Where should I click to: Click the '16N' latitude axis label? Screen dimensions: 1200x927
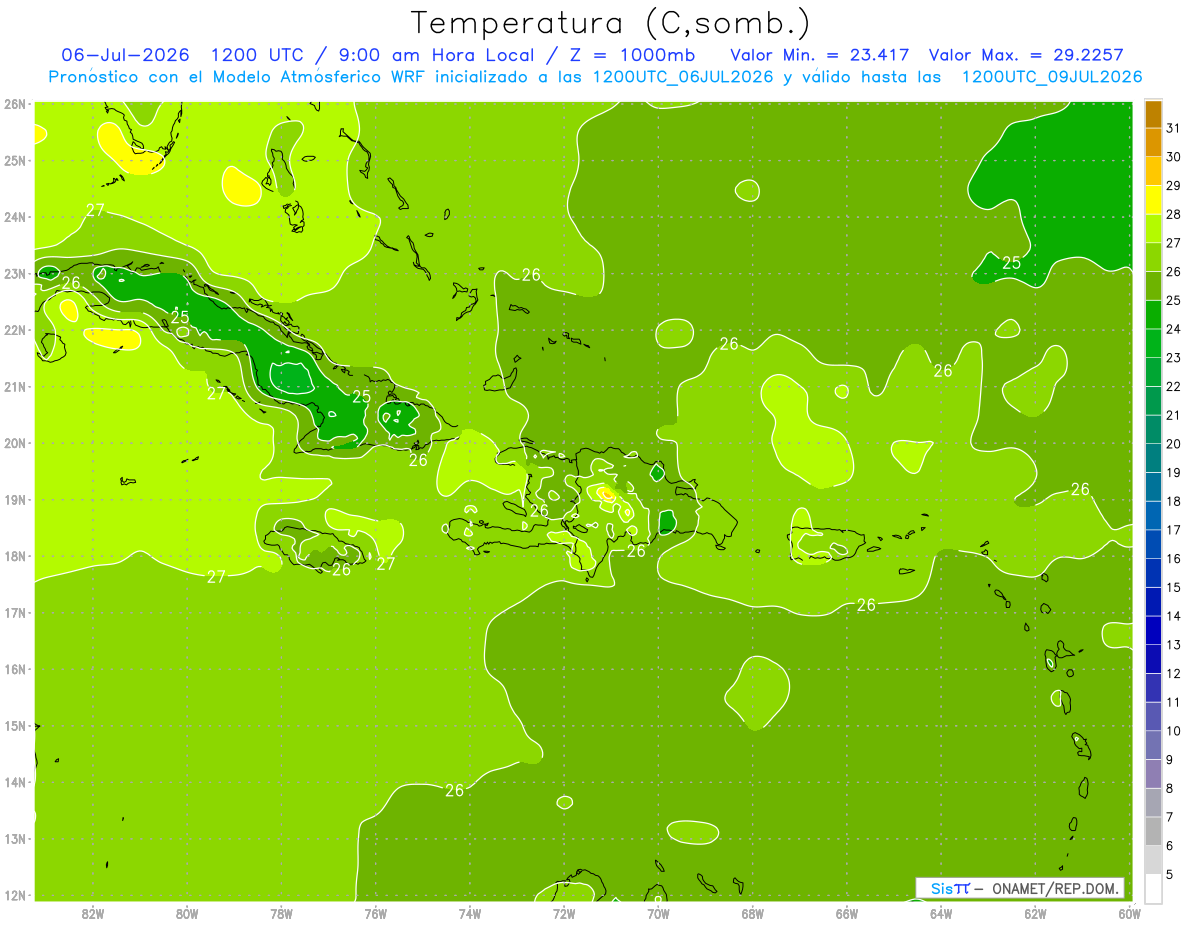[x=14, y=669]
